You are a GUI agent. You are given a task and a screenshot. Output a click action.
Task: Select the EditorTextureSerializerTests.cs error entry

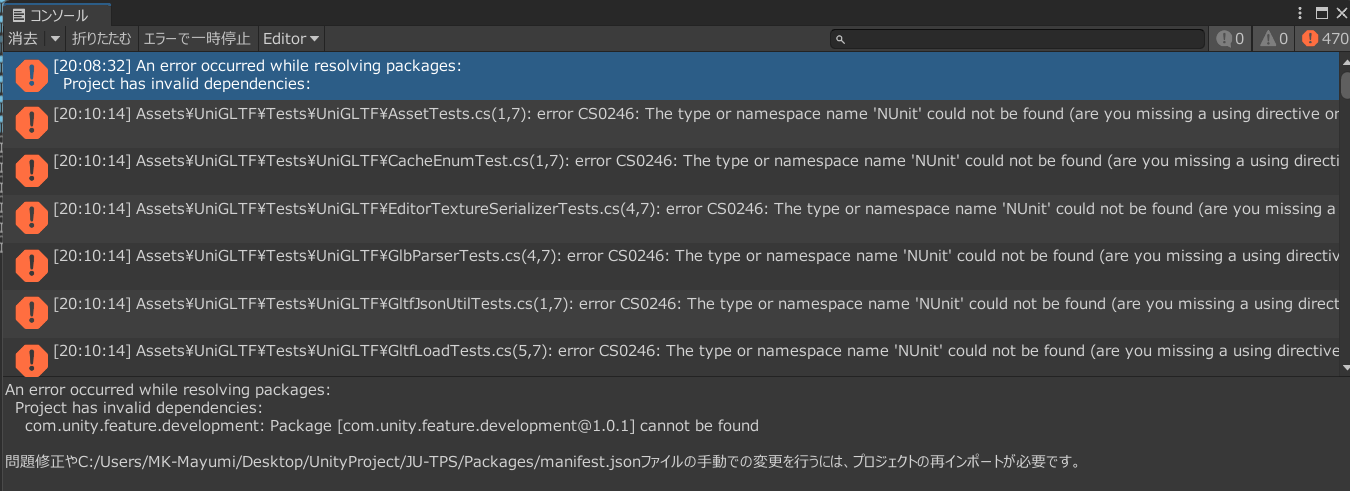click(669, 218)
